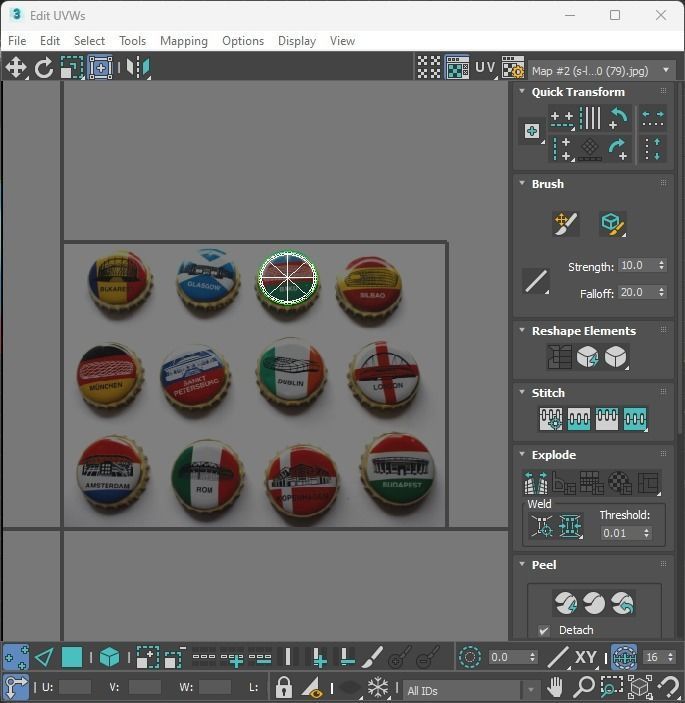Enable Edge sub-object mode
Screen dimensions: 685x703
coord(44,657)
